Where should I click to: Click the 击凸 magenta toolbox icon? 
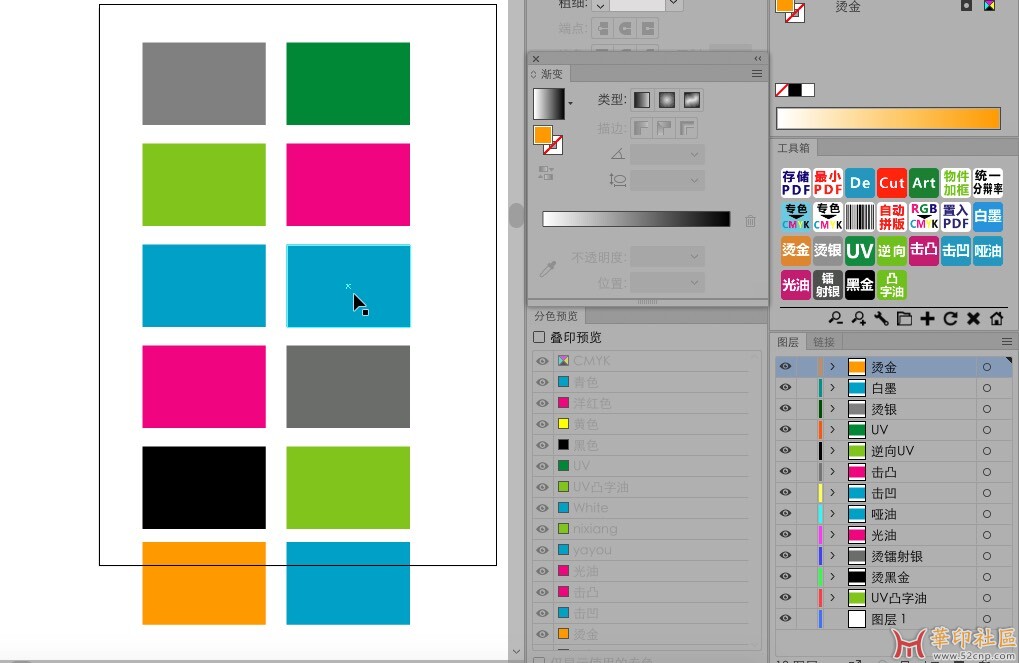point(923,250)
